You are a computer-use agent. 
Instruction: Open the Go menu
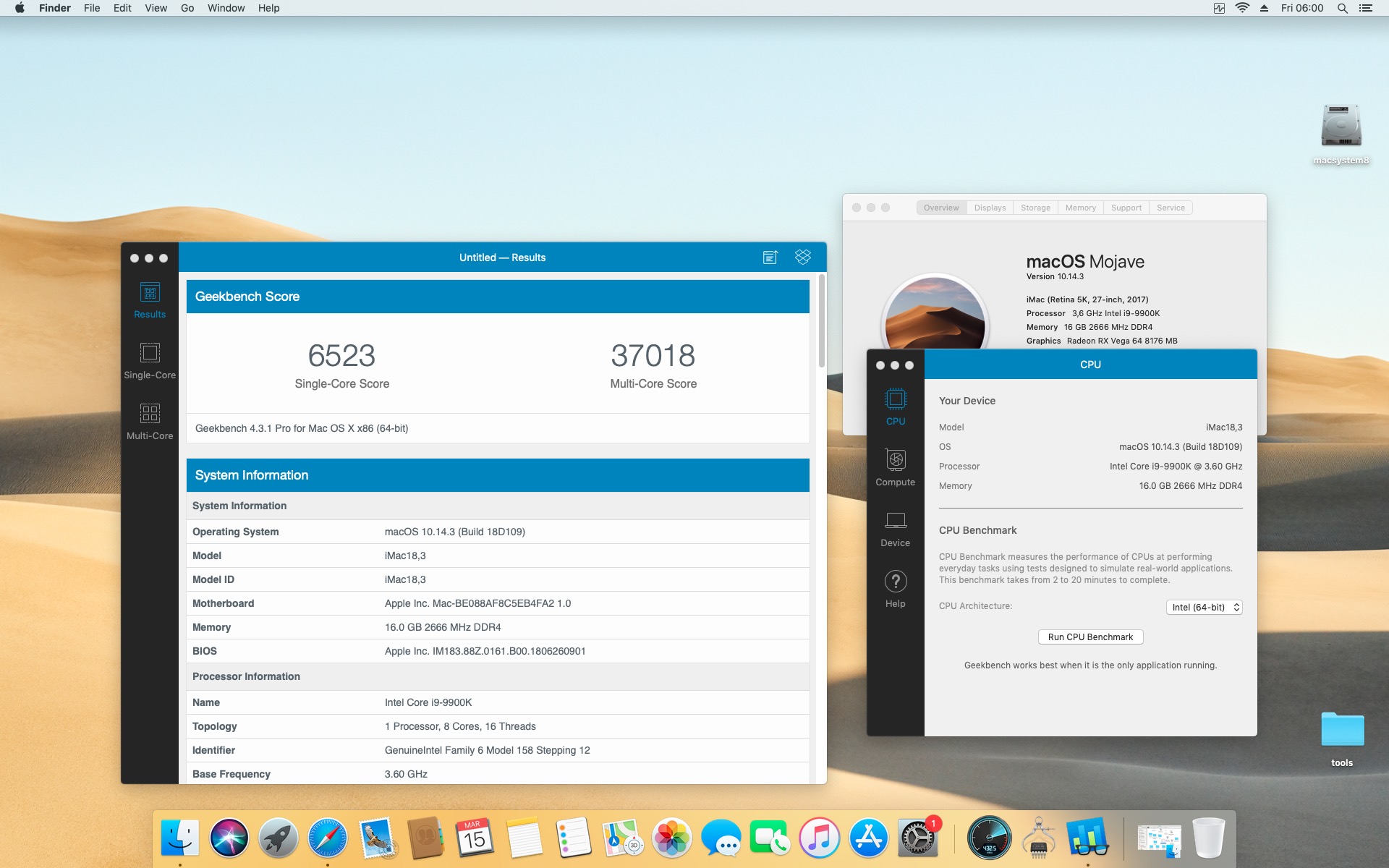[187, 8]
